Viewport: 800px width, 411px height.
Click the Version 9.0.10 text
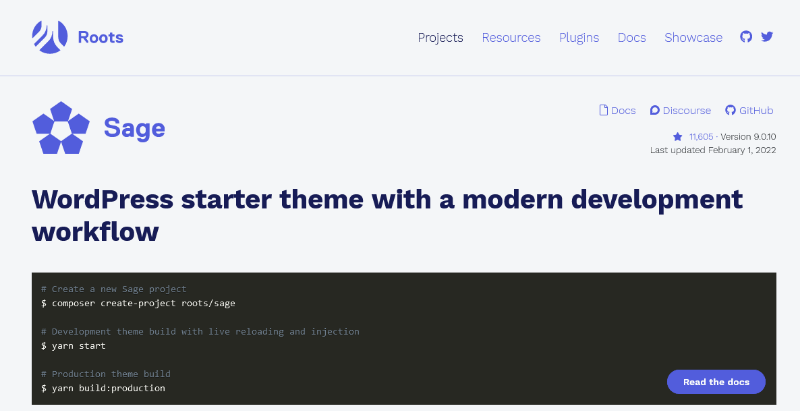(748, 137)
